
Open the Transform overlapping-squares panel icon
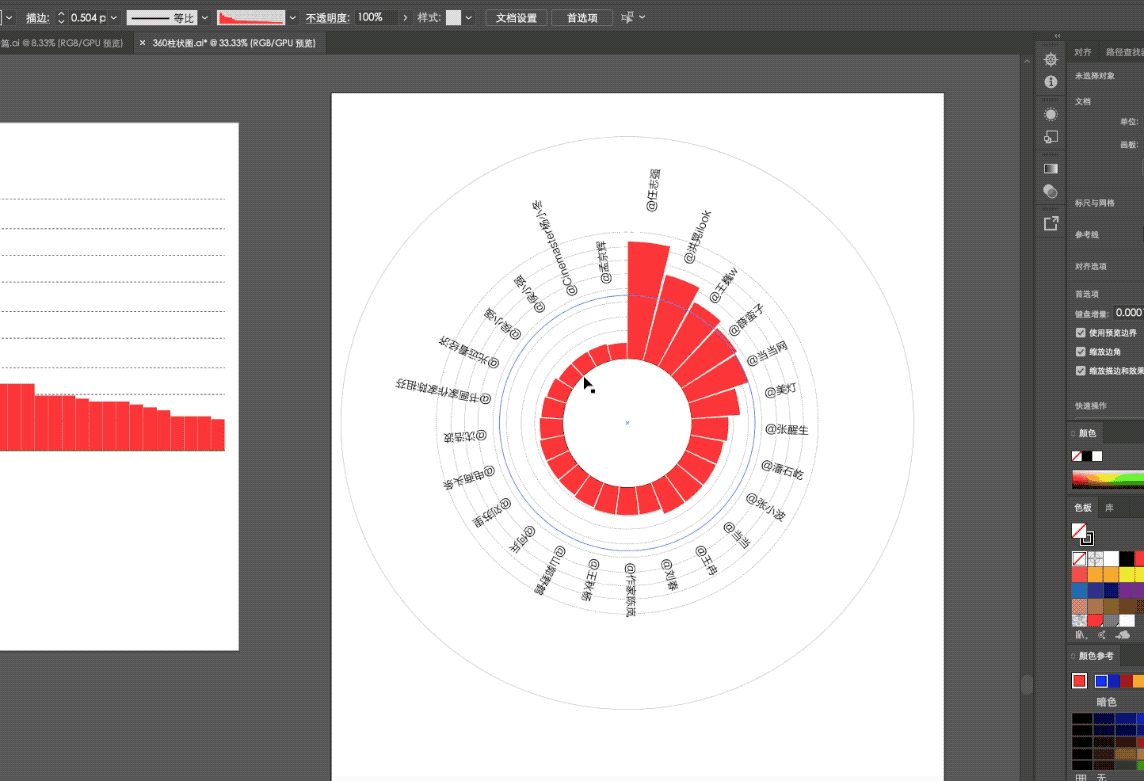[1051, 136]
